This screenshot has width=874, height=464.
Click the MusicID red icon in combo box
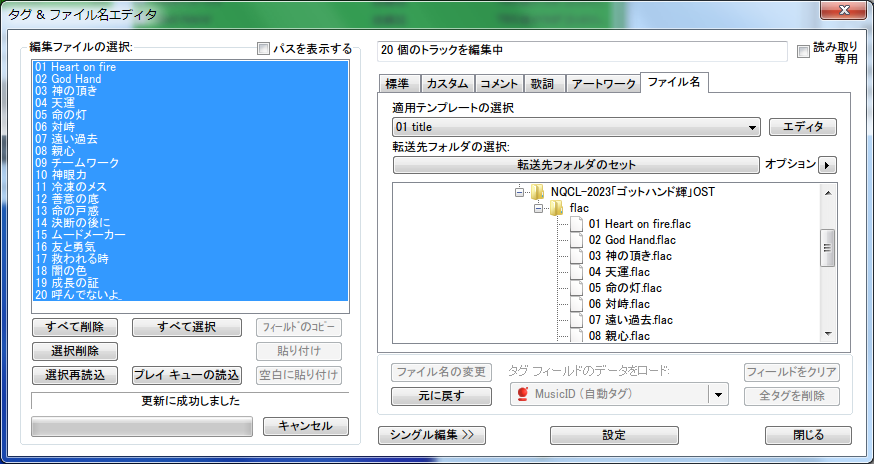(523, 394)
